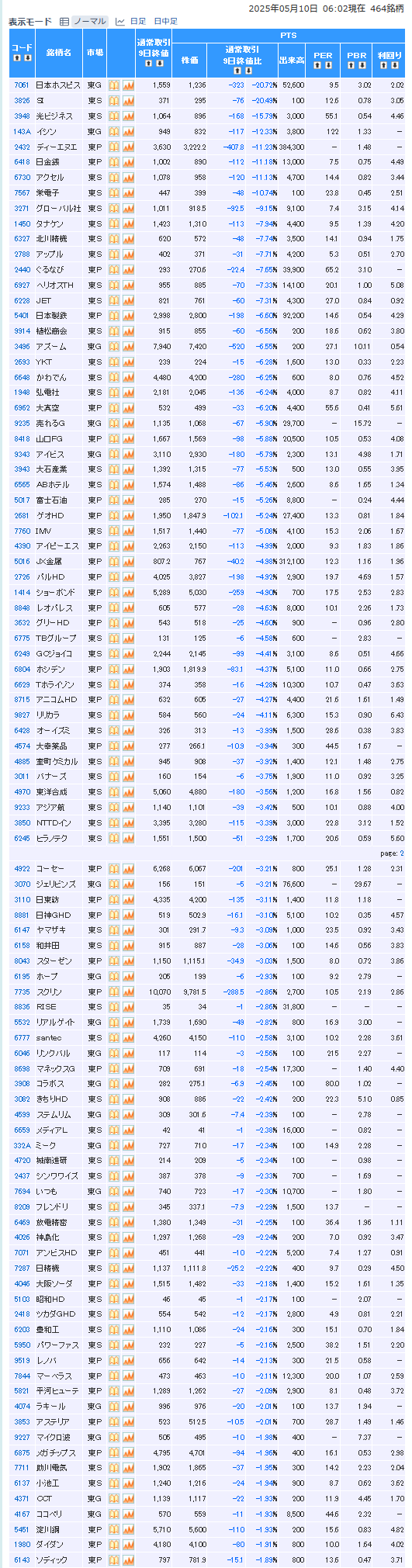Open the book icon for 山口FG
Screen dimensions: 412x1568
coord(113,438)
